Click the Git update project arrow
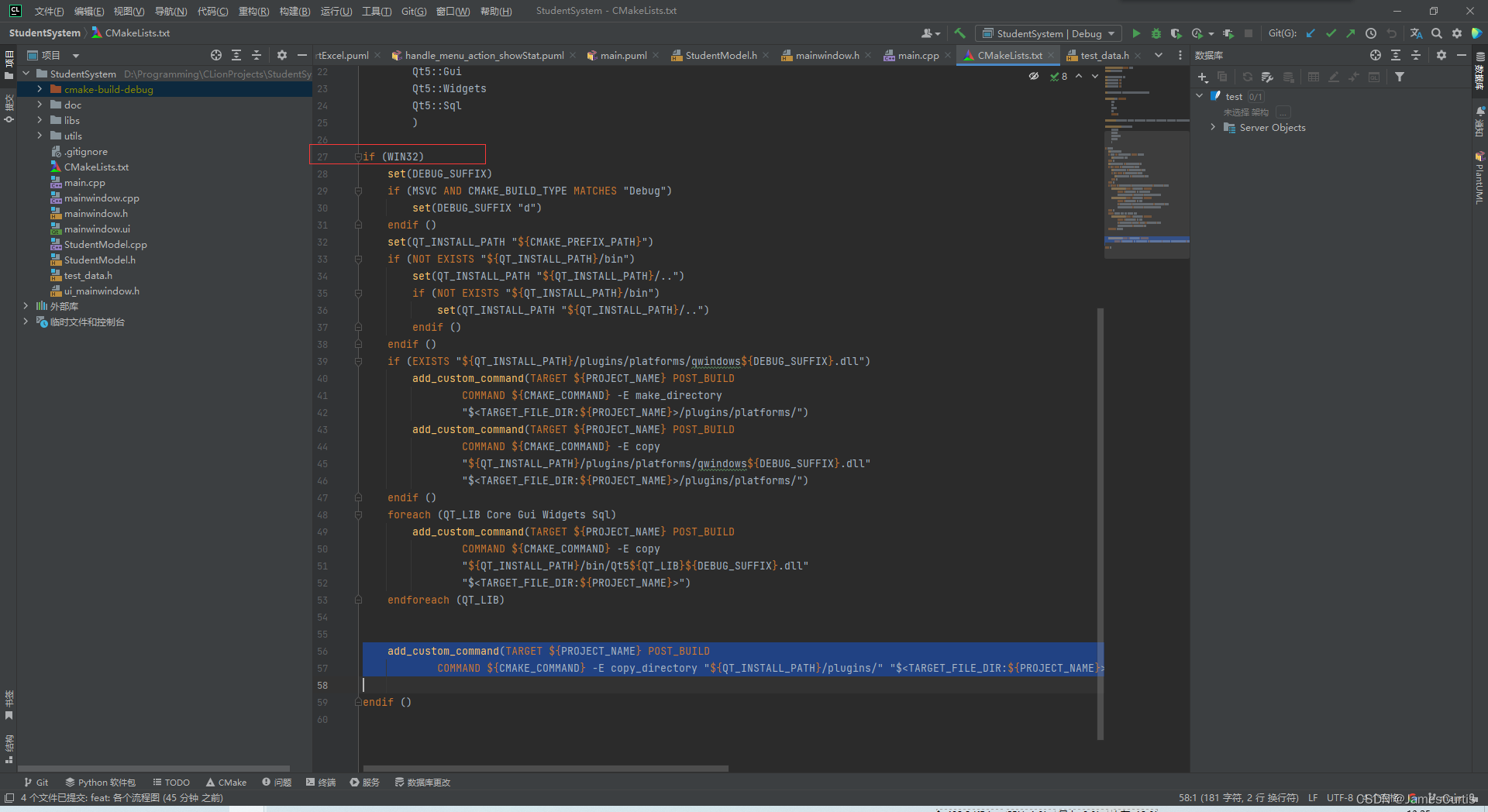 coord(1311,33)
